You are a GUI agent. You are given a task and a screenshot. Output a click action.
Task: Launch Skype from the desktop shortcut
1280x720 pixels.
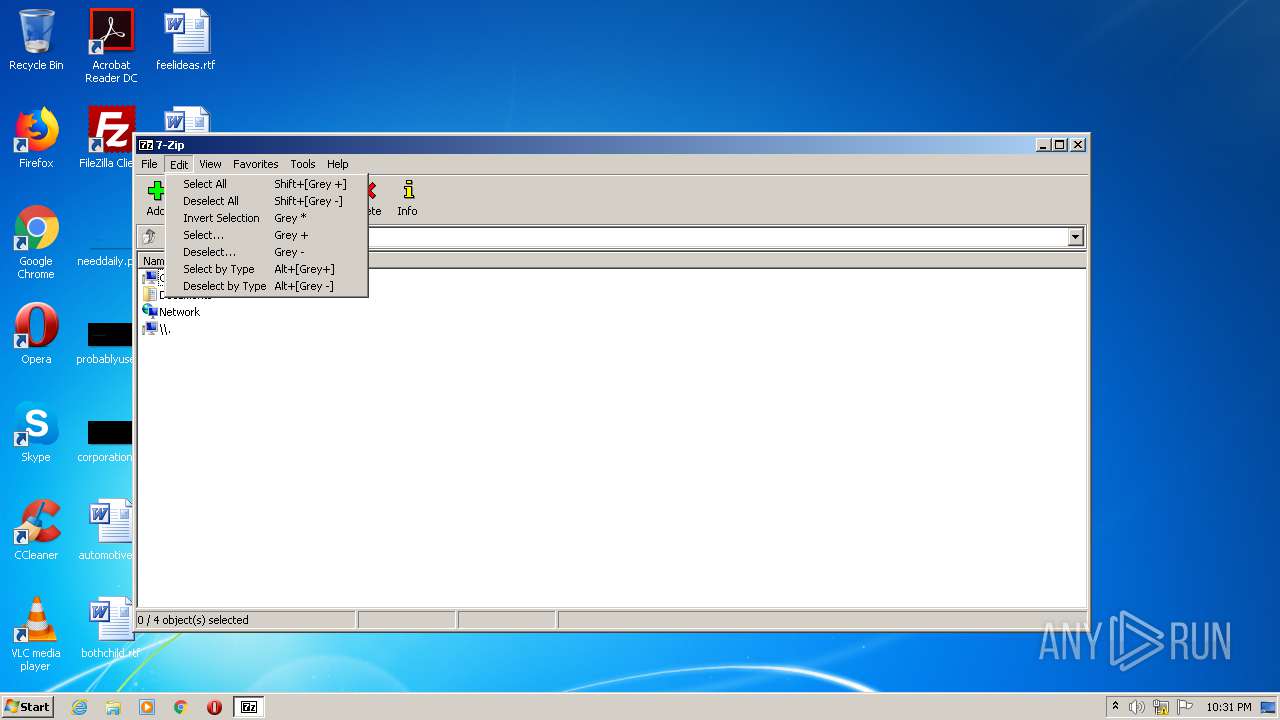click(x=36, y=432)
